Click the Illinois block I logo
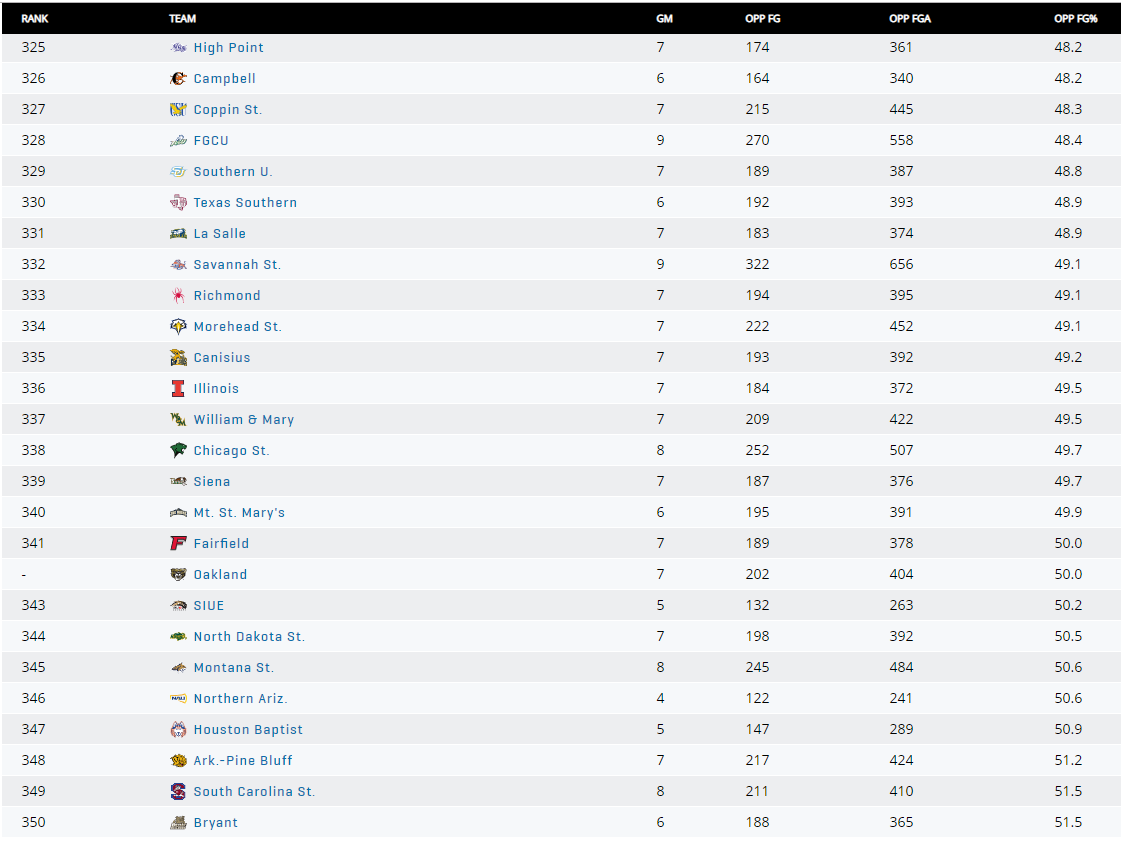 [x=178, y=389]
